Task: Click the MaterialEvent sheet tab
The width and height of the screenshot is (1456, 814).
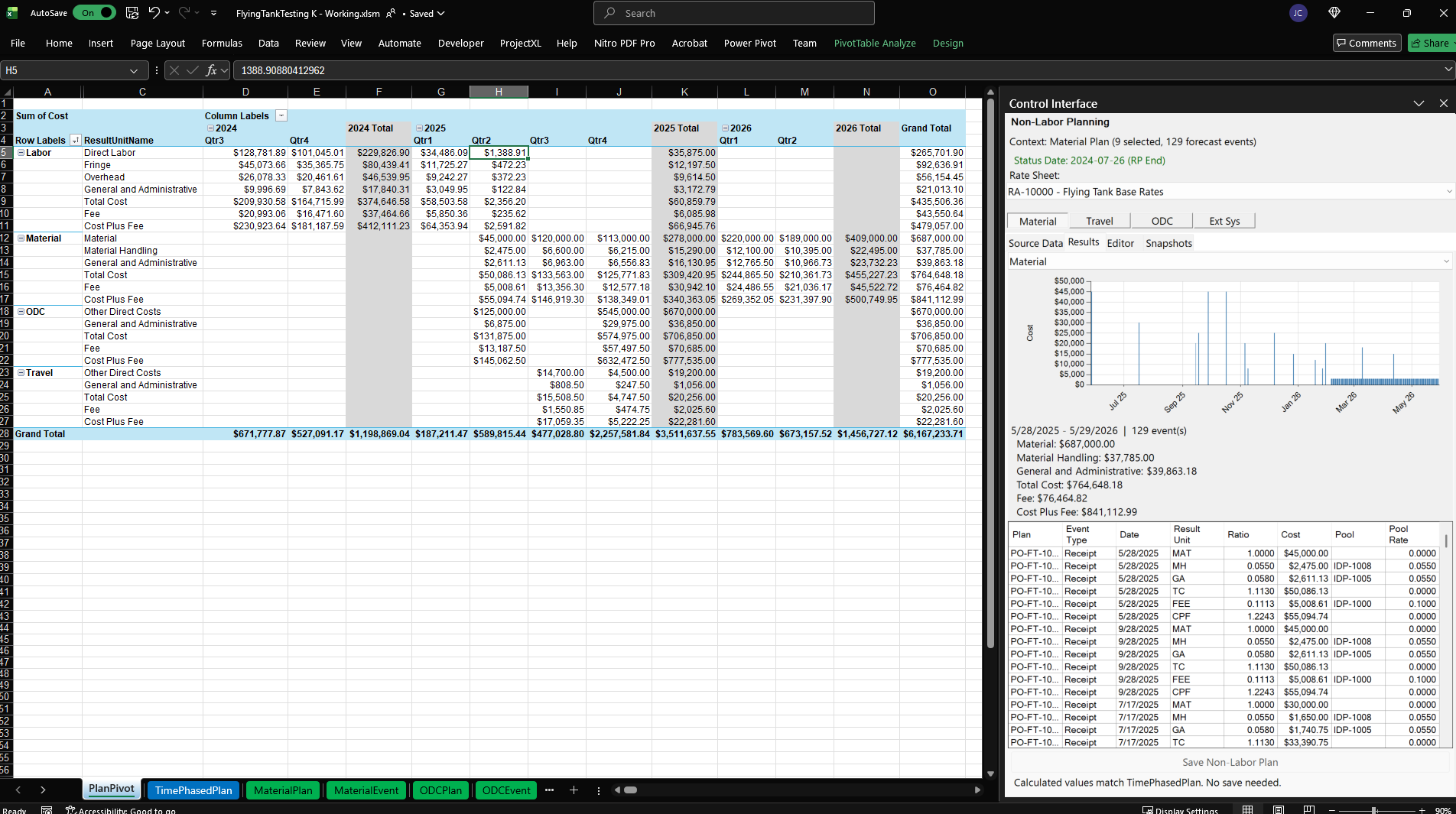Action: tap(366, 790)
